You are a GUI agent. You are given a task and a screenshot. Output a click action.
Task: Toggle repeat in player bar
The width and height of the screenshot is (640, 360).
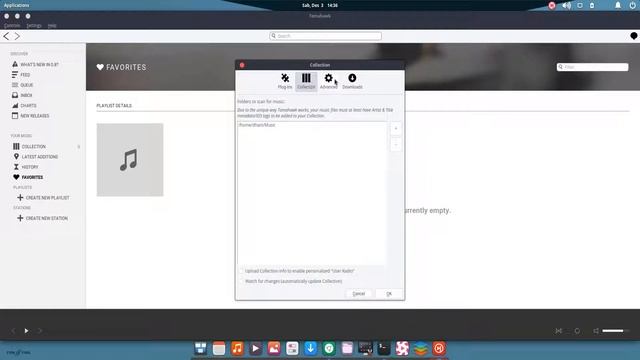(577, 331)
